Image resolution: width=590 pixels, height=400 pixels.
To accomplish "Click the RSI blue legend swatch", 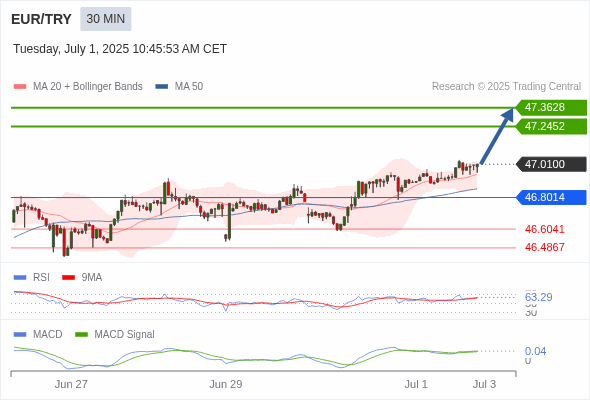I will [x=20, y=278].
